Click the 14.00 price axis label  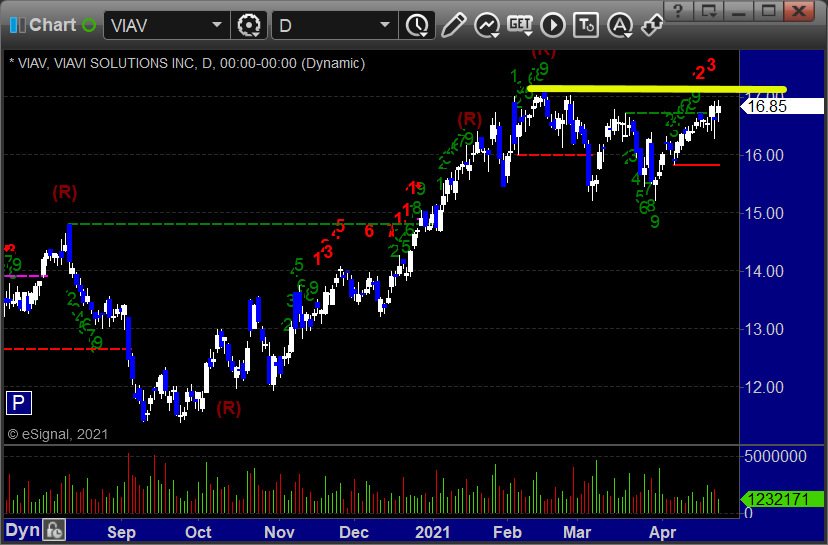[x=764, y=271]
